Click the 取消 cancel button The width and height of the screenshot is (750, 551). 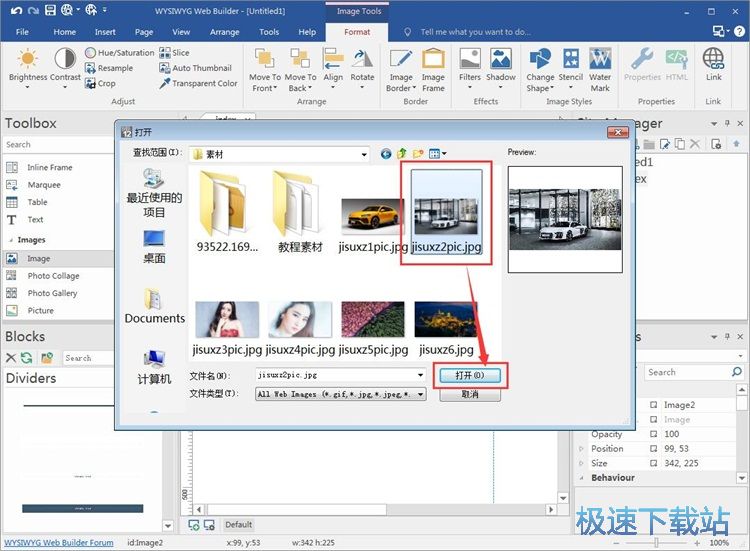tap(469, 395)
